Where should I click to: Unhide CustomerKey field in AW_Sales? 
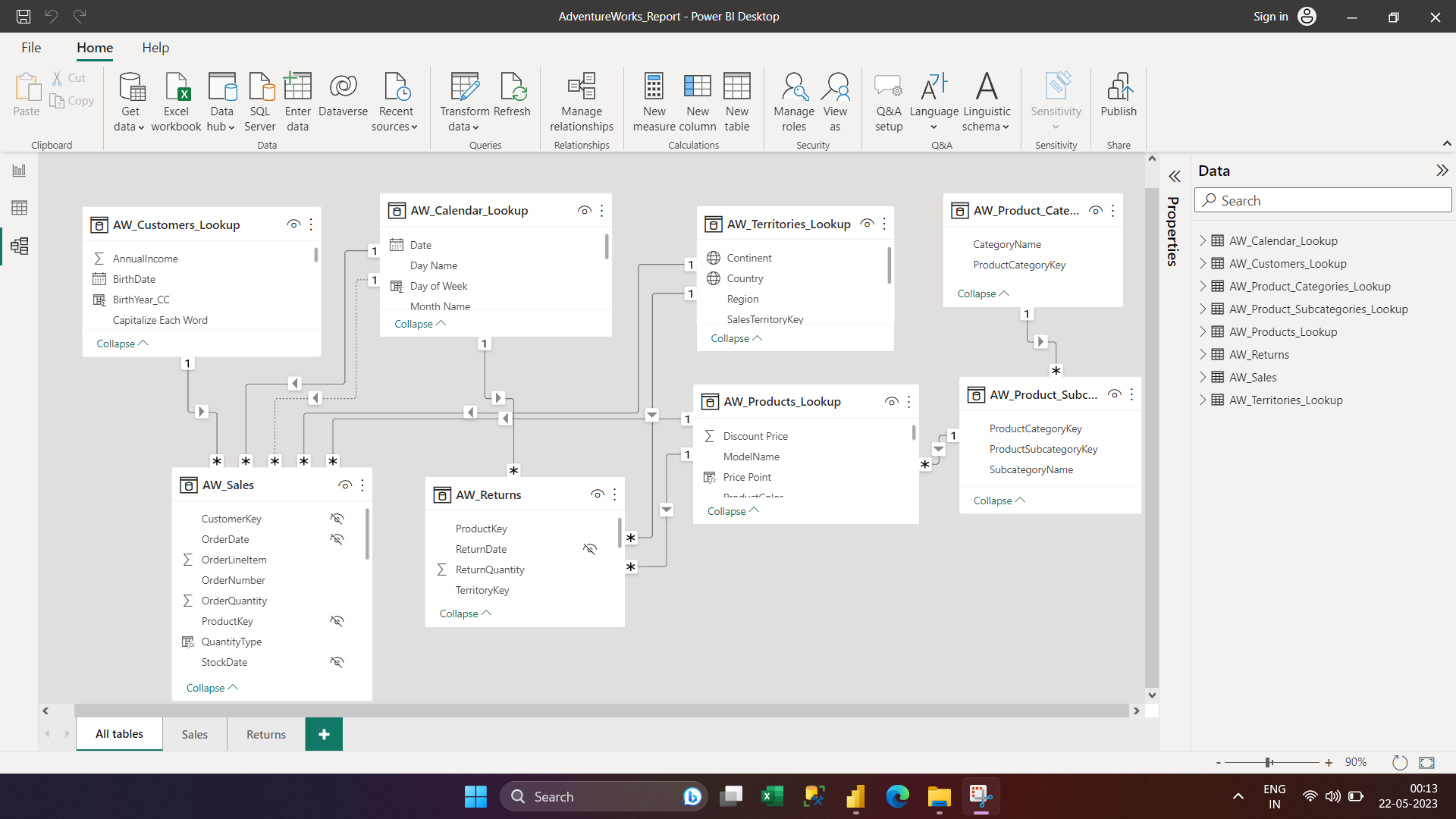click(337, 519)
